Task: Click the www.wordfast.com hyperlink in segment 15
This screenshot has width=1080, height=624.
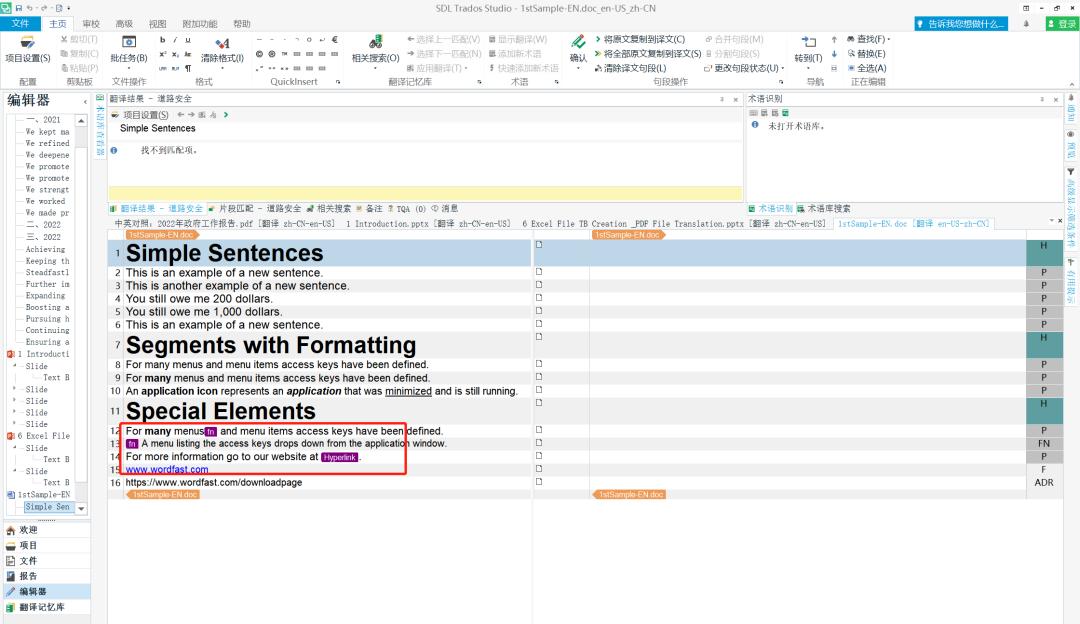Action: (x=167, y=469)
